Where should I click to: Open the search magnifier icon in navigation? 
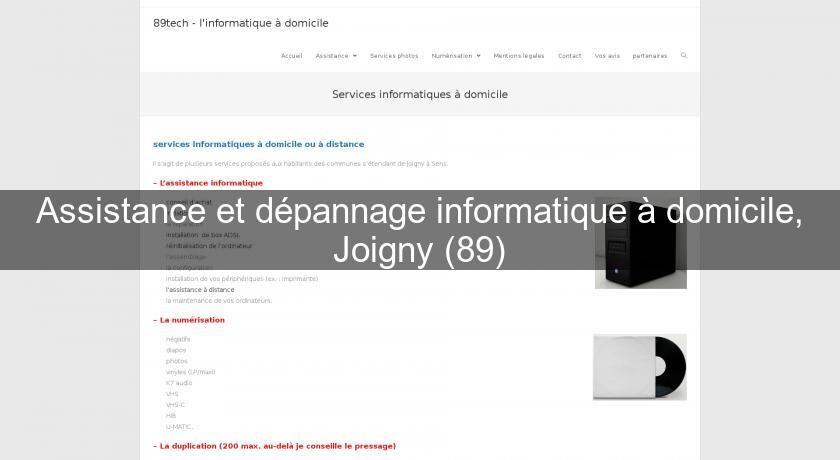(684, 55)
